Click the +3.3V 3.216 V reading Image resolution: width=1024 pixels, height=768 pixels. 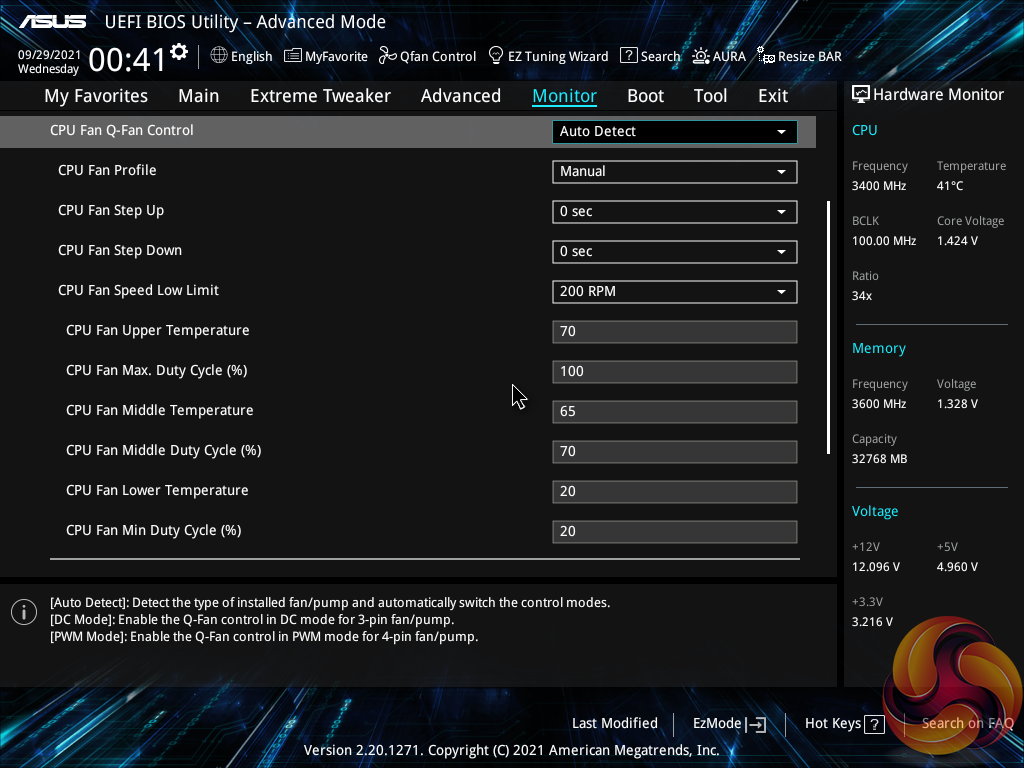872,622
